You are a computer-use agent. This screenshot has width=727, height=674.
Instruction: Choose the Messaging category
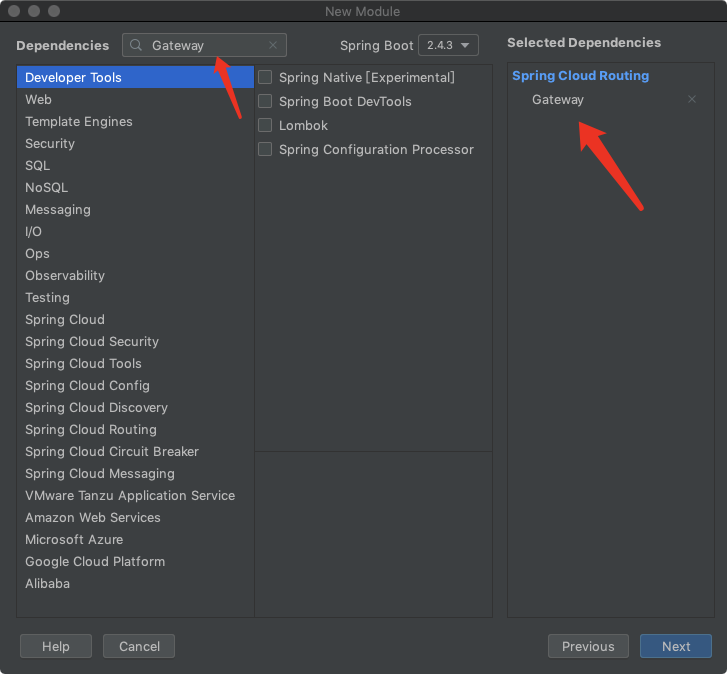(135, 210)
